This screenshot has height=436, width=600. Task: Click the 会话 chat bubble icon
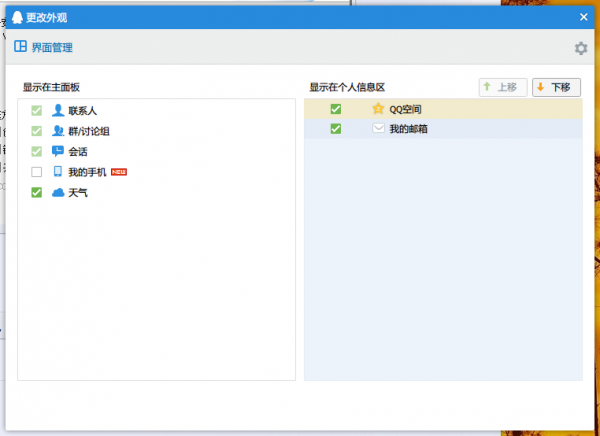click(58, 151)
